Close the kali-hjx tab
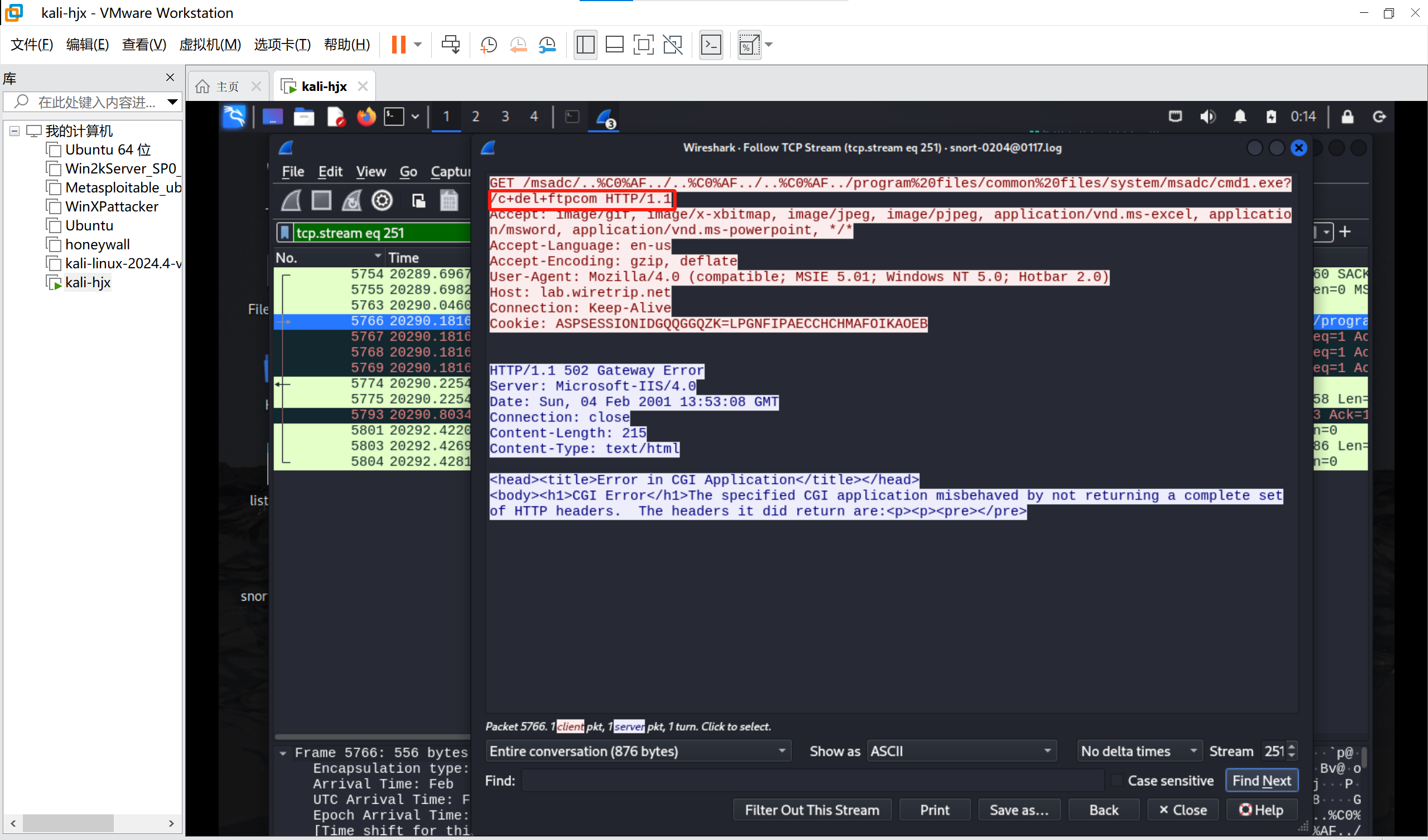This screenshot has width=1428, height=840. pos(363,86)
